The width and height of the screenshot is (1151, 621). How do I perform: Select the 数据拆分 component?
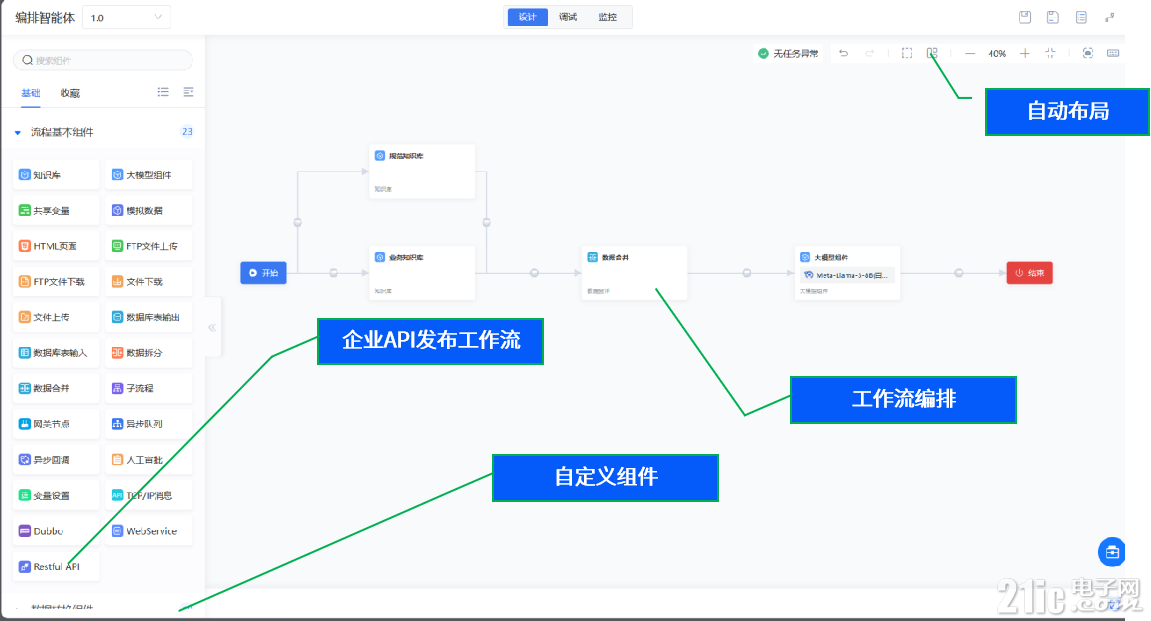(149, 352)
